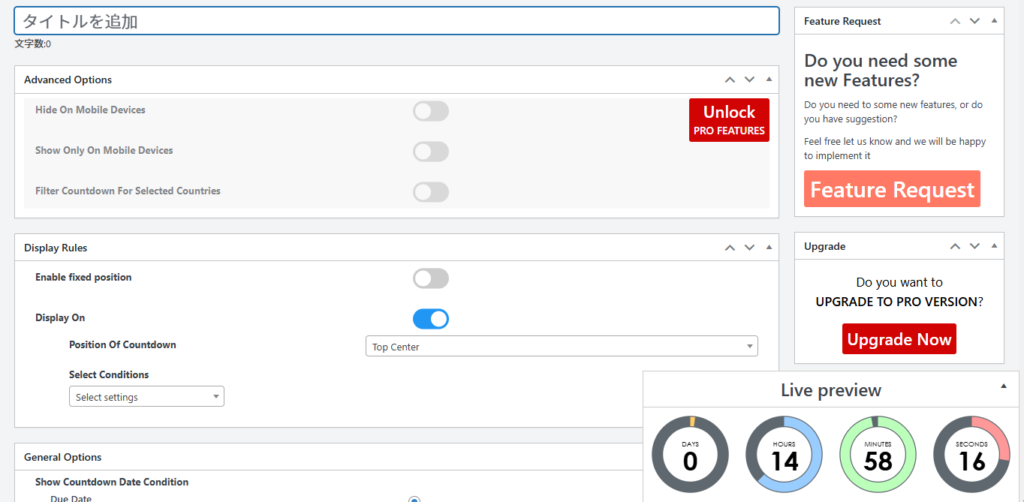Click the Unlock PRO FEATURES button
The height and width of the screenshot is (502, 1024).
729,120
